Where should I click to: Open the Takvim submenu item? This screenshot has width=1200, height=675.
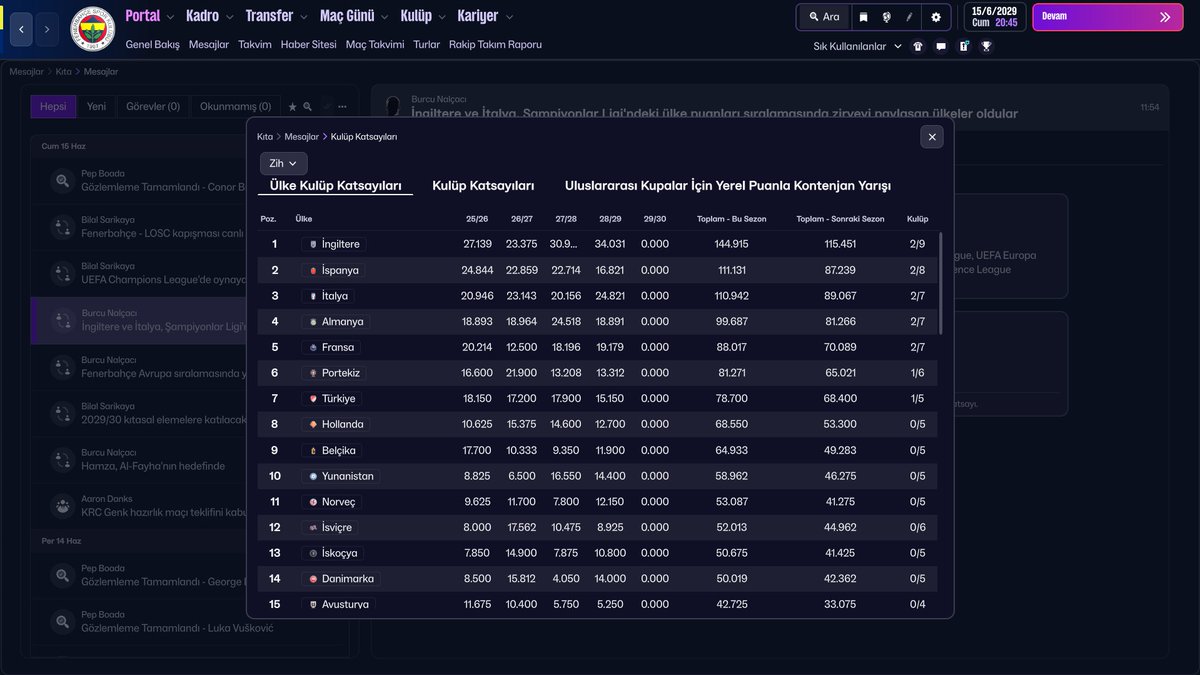point(255,45)
